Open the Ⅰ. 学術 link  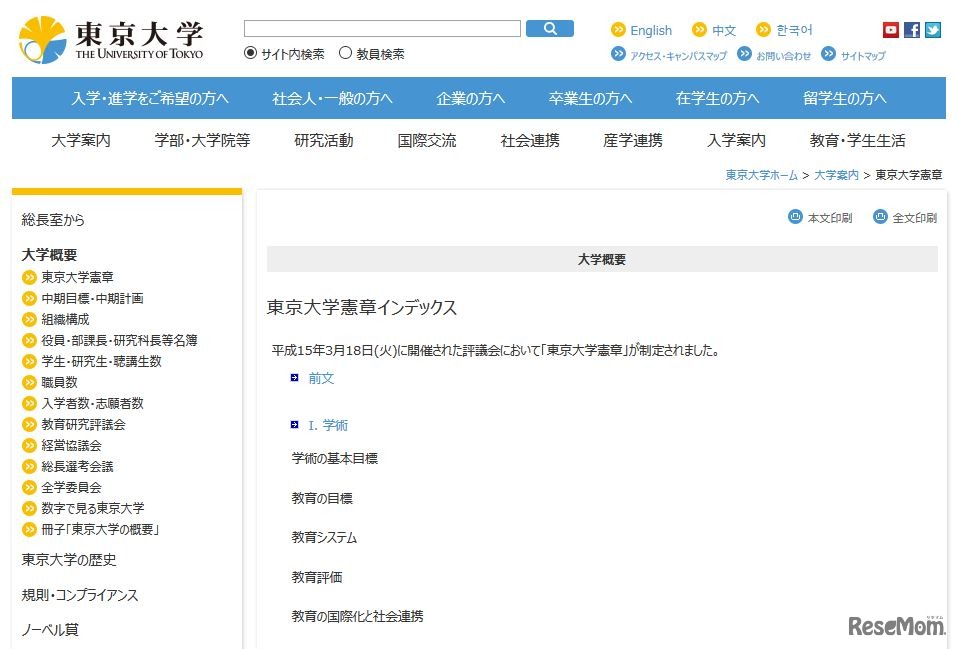point(328,425)
